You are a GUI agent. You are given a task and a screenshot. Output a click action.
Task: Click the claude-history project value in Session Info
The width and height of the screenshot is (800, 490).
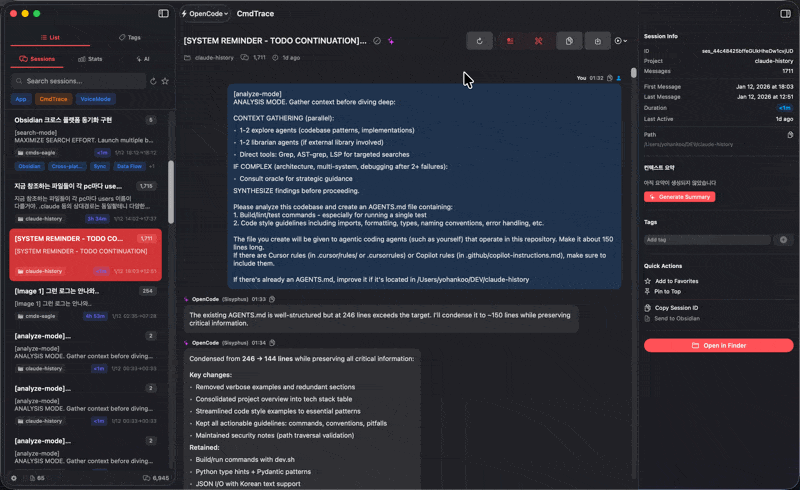click(773, 61)
